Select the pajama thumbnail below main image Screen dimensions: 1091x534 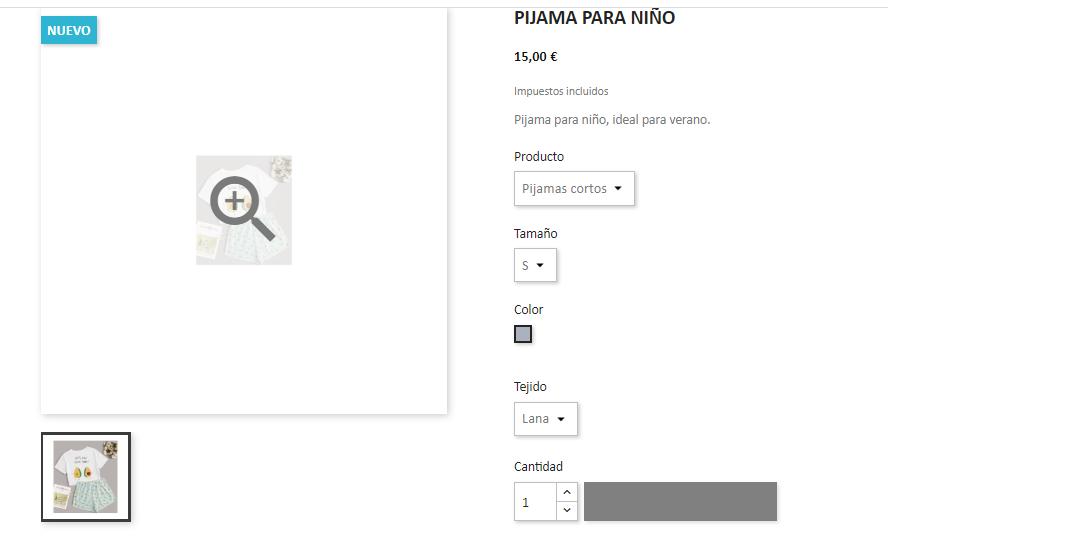point(86,477)
